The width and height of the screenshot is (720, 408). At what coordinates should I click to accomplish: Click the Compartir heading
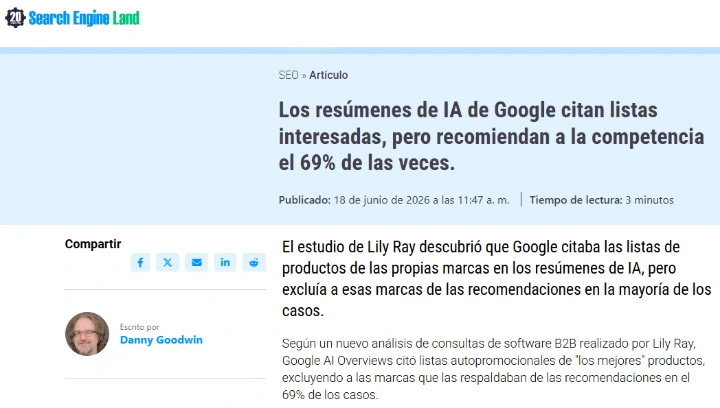93,244
